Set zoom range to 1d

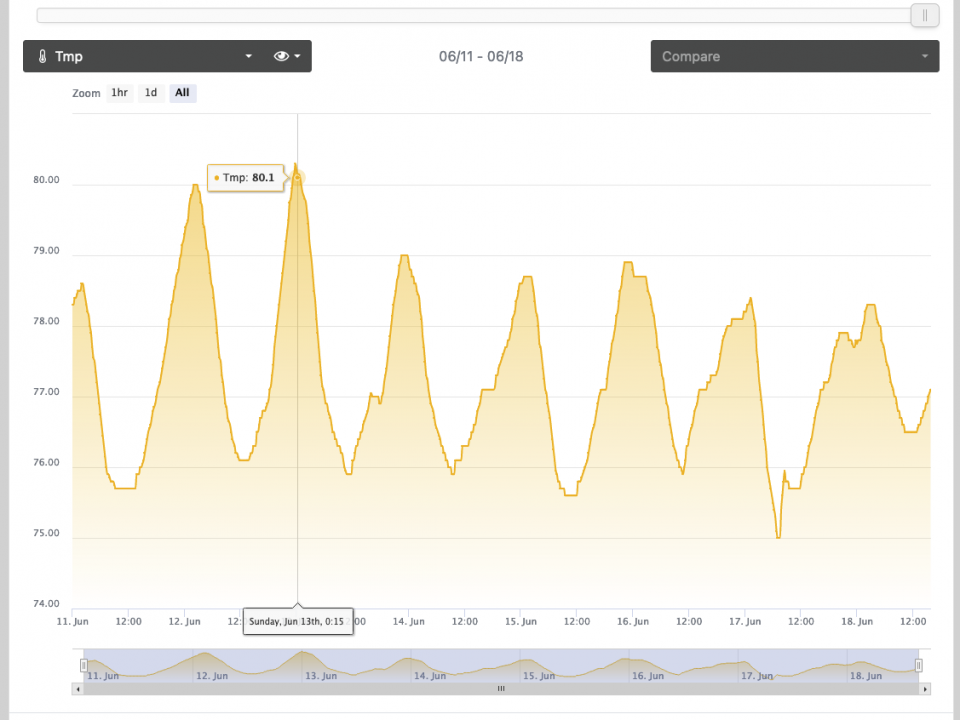tap(151, 93)
